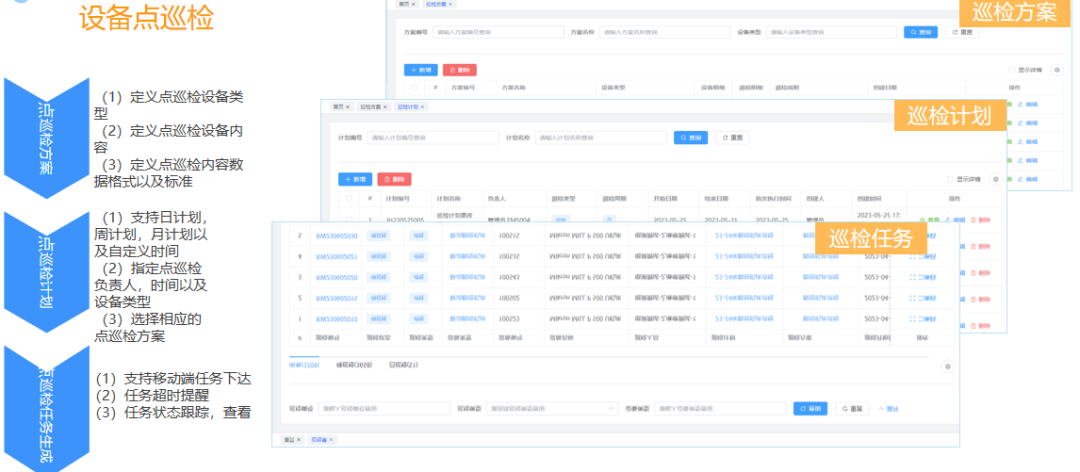The width and height of the screenshot is (1080, 472).
Task: Close 首页 tab in the 巡检计划 window
Action: [347, 107]
